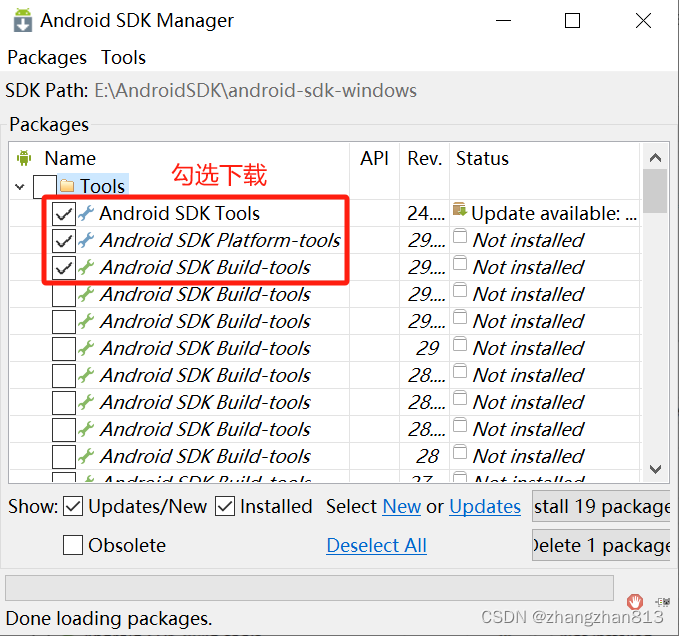The image size is (679, 636).
Task: Open the Packages menu
Action: click(47, 57)
